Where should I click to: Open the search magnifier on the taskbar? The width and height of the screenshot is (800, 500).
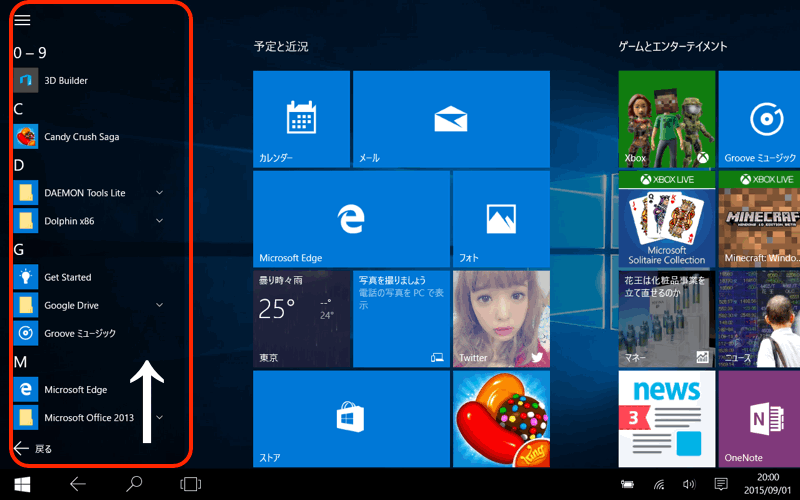(134, 484)
